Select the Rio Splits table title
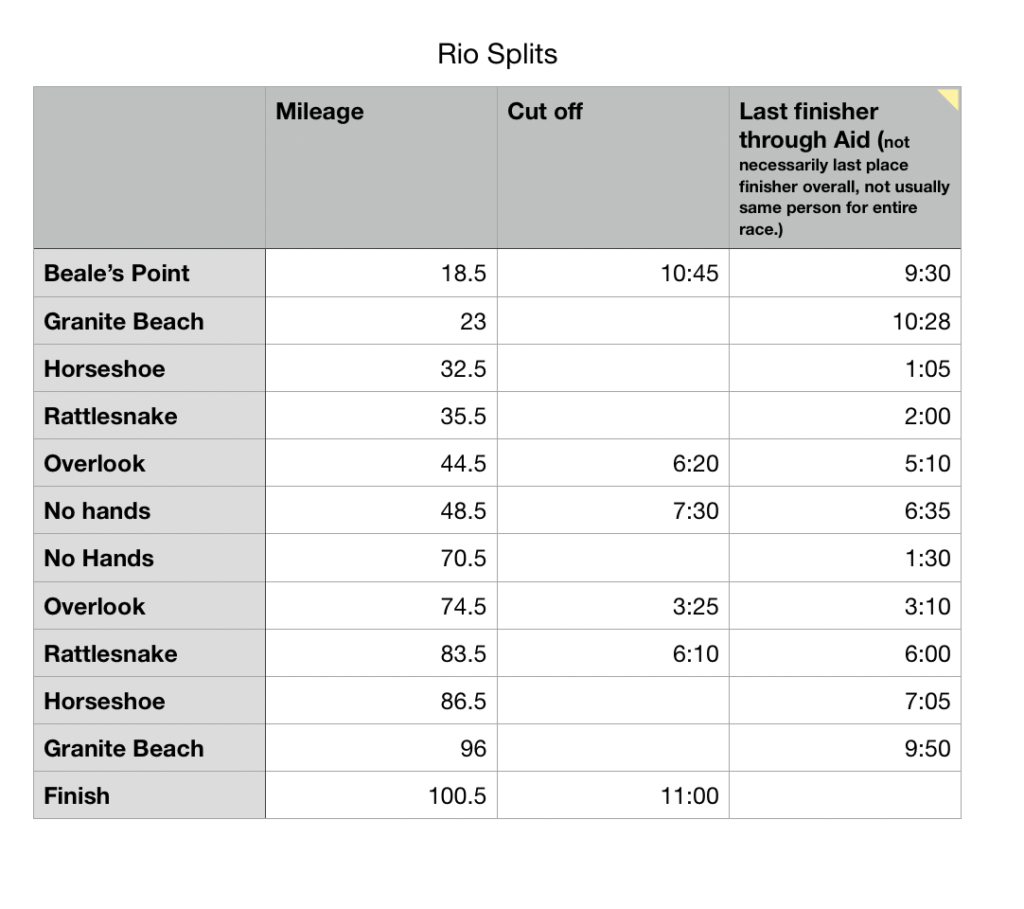 497,54
